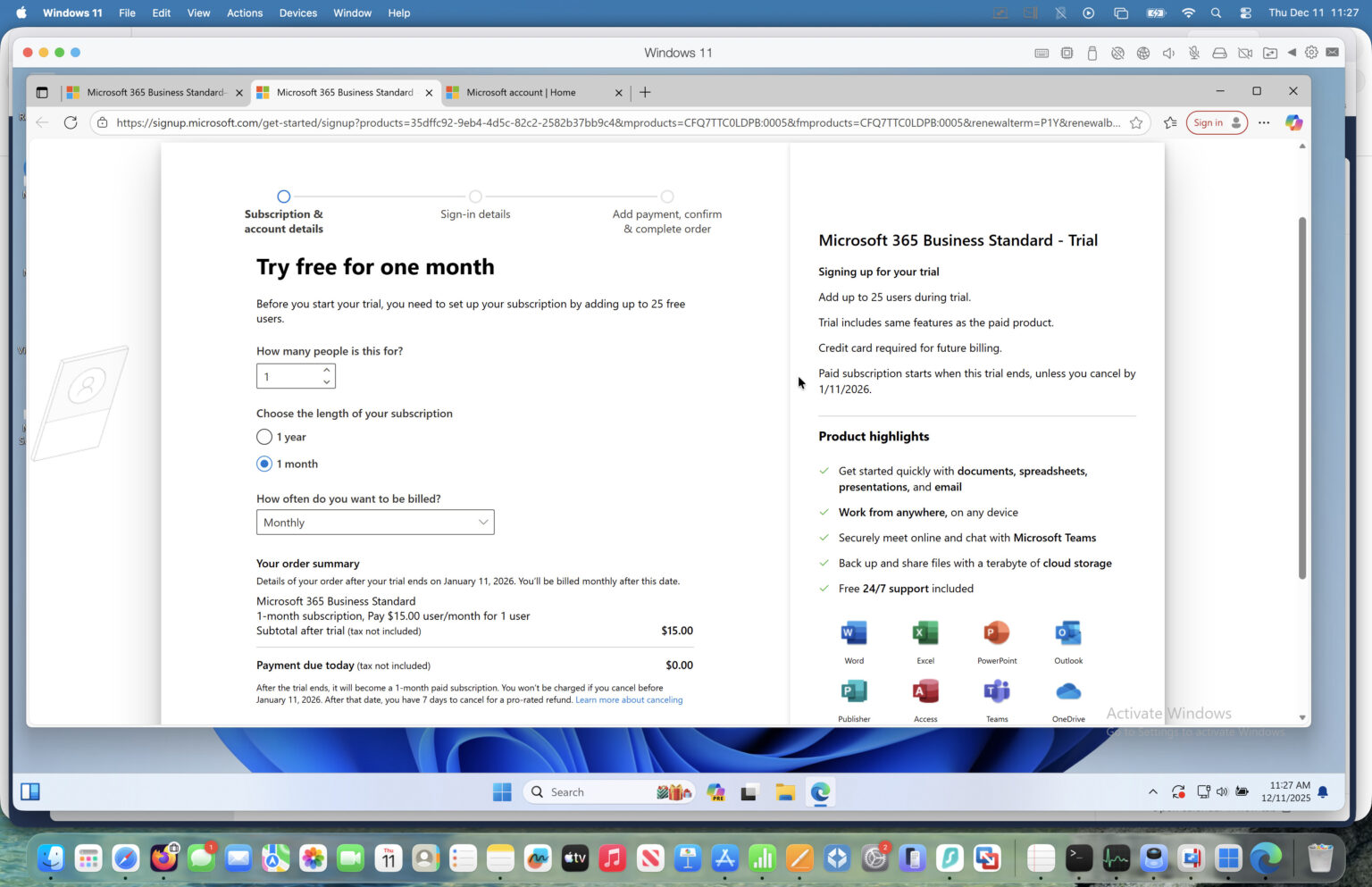Switch to the Microsoft account Home tab

[523, 92]
